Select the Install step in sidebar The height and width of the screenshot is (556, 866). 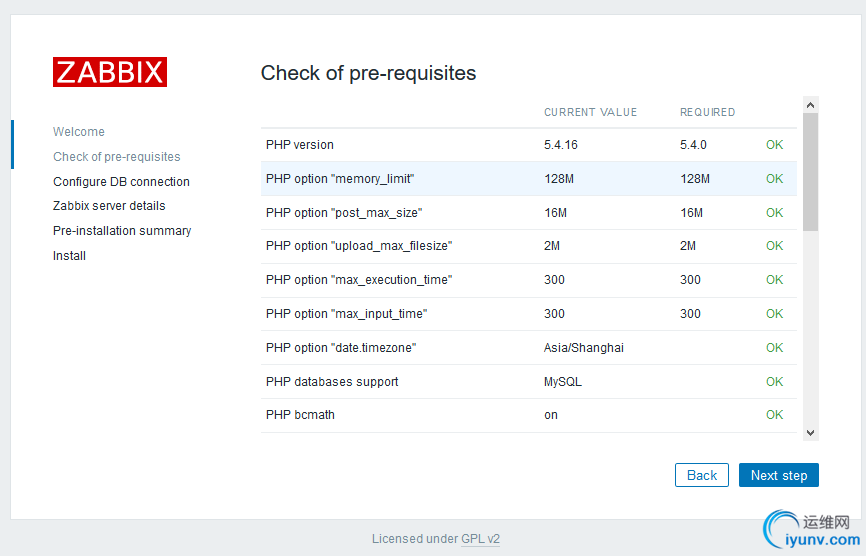point(70,256)
